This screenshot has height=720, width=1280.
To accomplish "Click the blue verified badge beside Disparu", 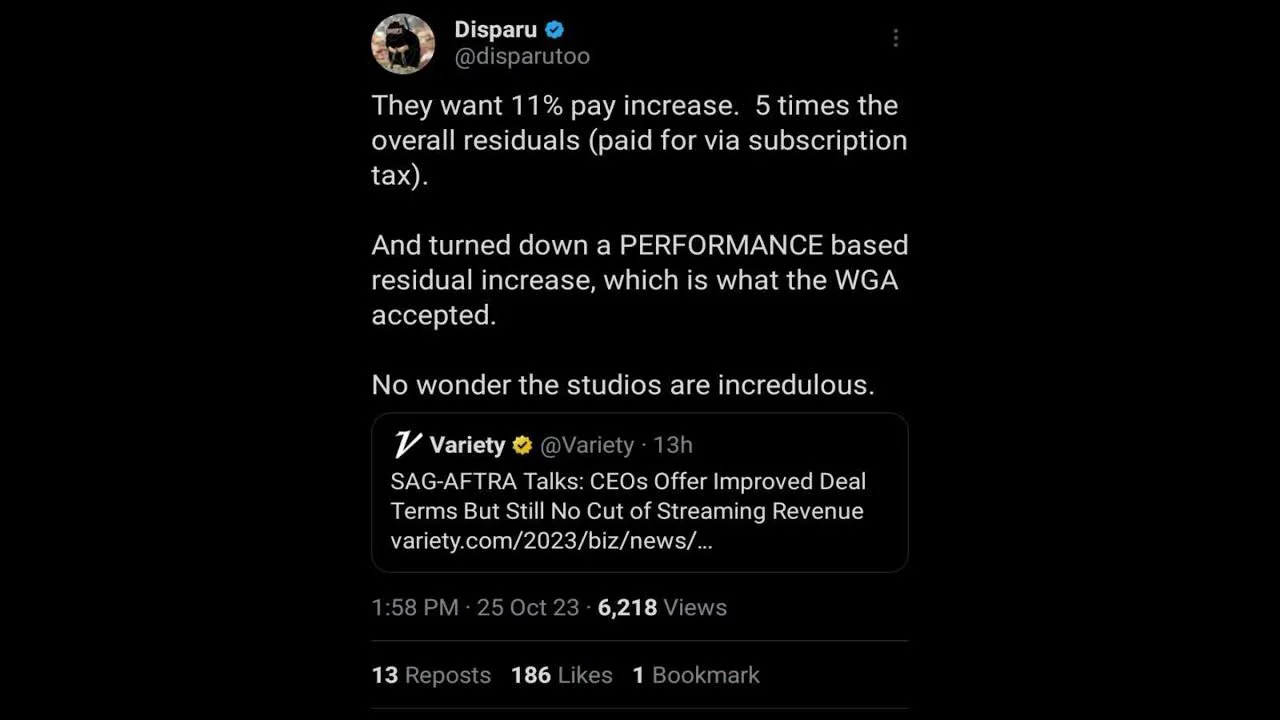I will pyautogui.click(x=555, y=30).
